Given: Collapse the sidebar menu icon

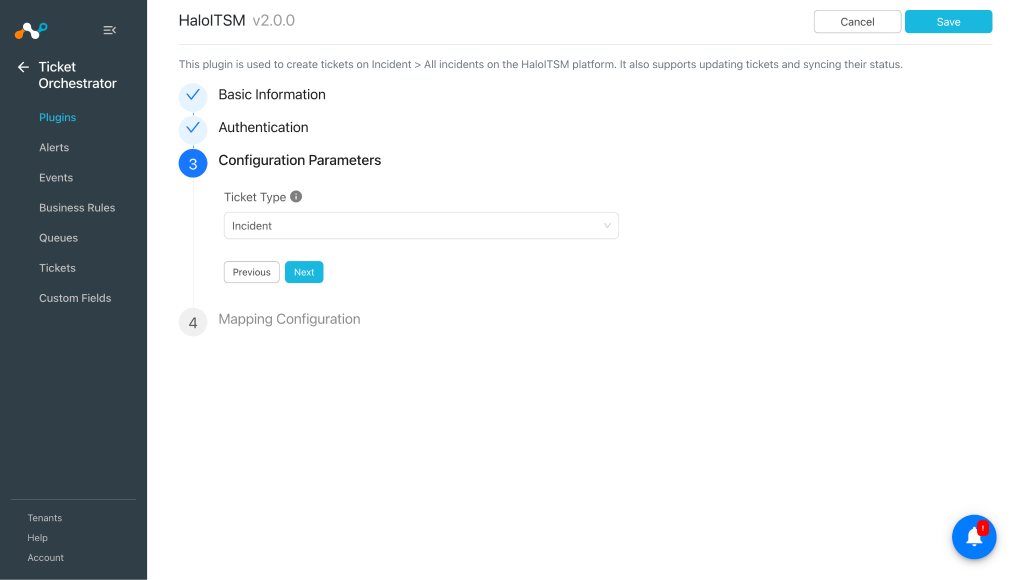Looking at the screenshot, I should point(110,30).
